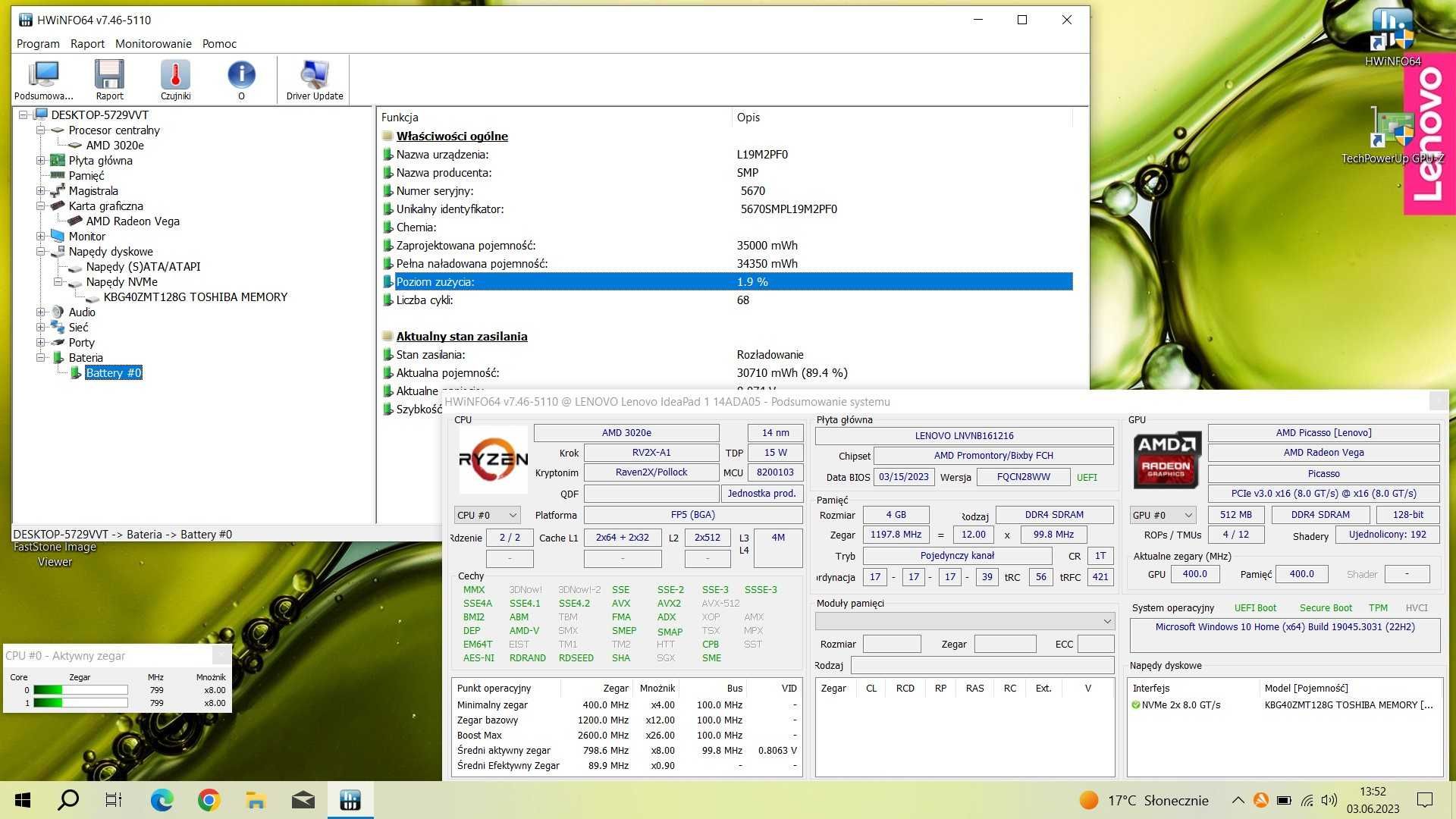
Task: Click the Monitor icon in tree
Action: tap(58, 237)
